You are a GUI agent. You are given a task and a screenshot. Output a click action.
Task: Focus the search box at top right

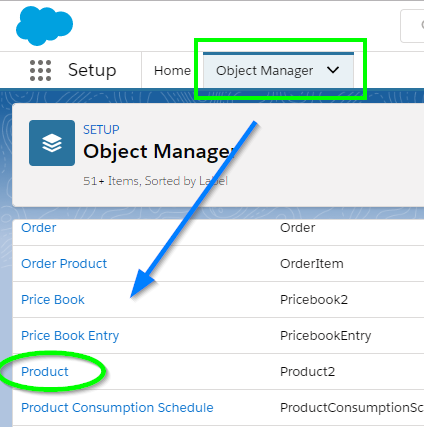412,26
